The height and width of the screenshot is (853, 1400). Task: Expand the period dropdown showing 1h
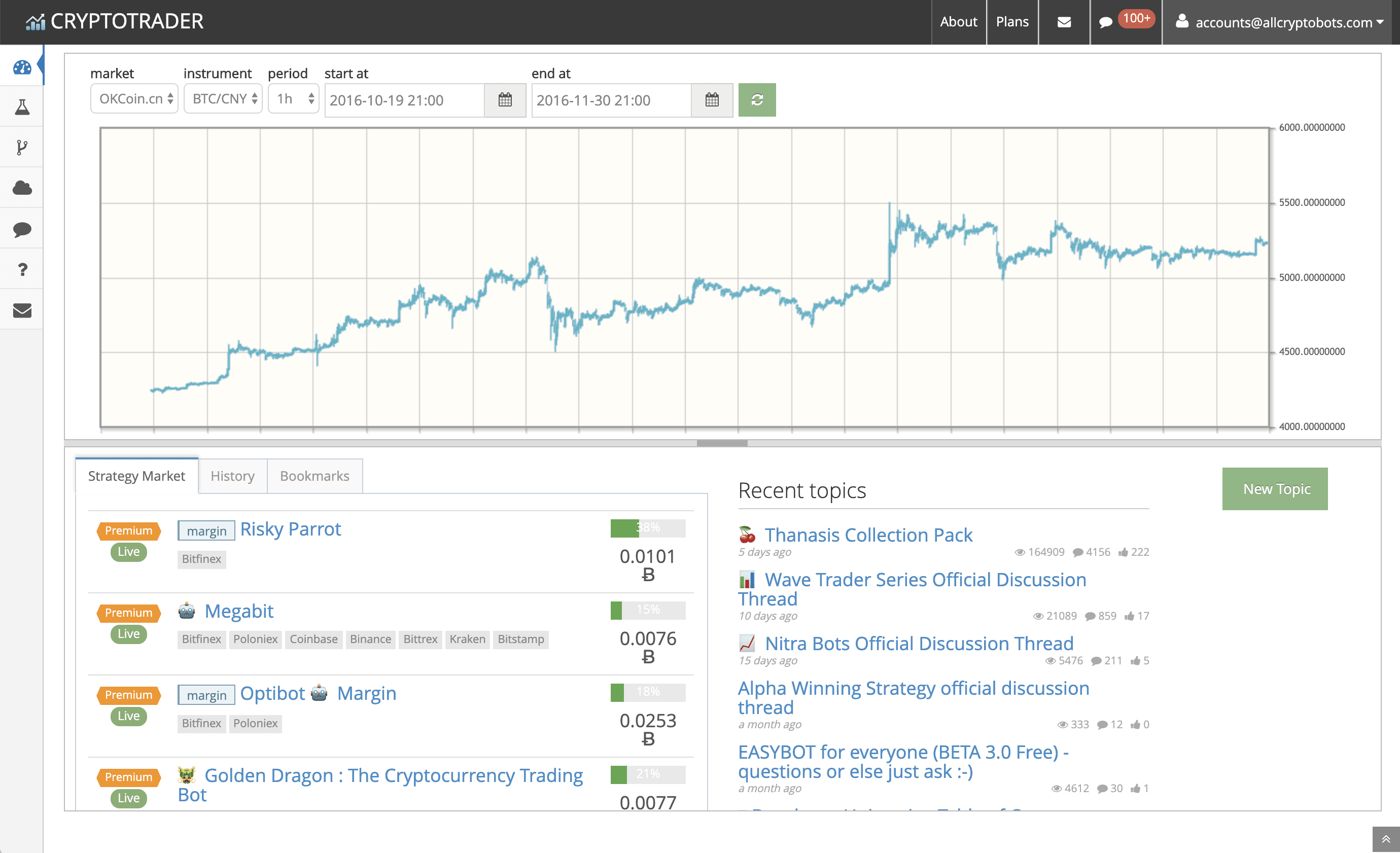pyautogui.click(x=293, y=99)
